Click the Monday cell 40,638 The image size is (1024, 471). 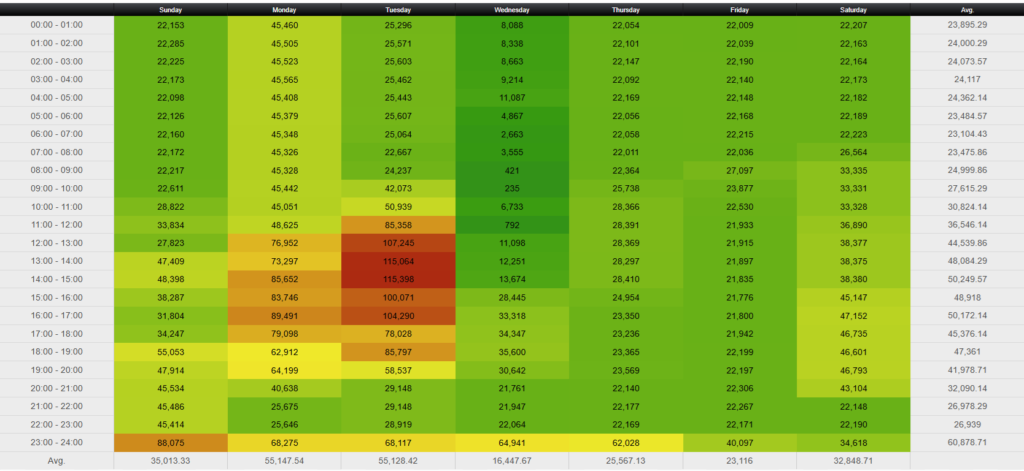tap(284, 388)
